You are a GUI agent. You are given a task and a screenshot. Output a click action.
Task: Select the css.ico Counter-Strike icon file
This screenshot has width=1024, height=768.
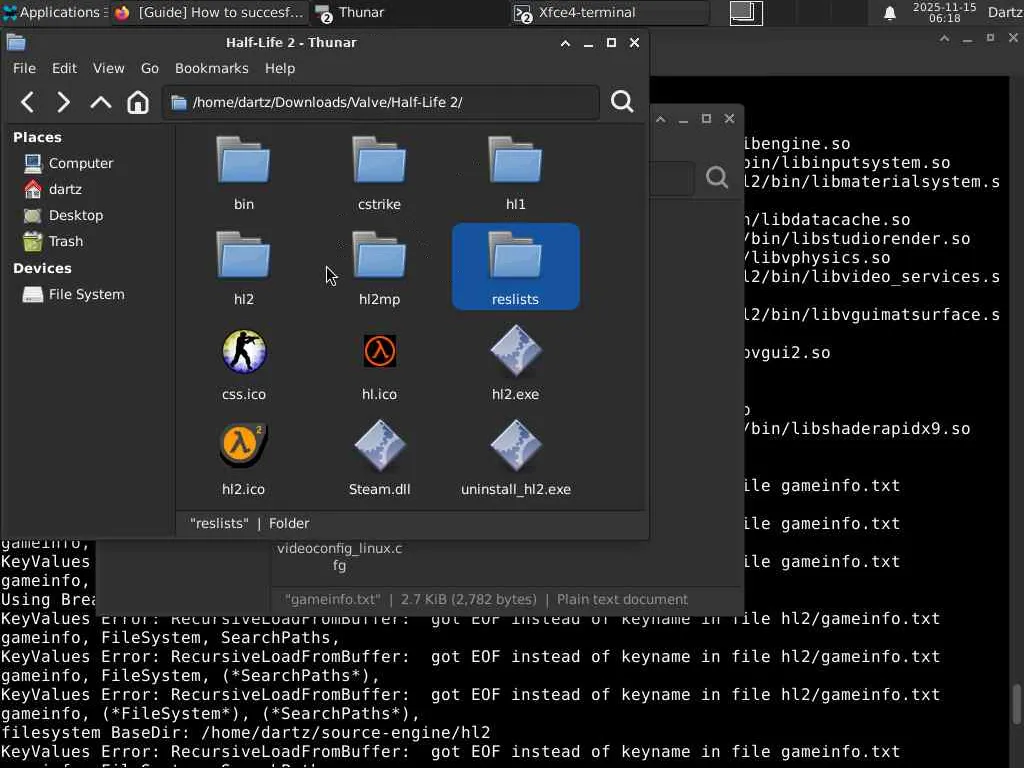tap(244, 364)
